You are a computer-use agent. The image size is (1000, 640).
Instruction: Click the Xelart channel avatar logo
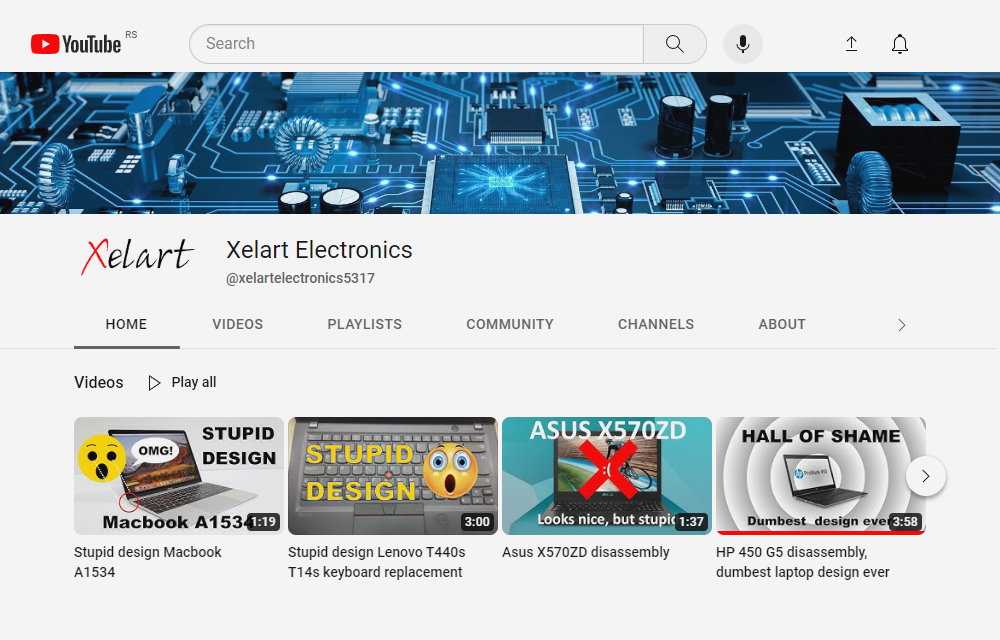[136, 256]
